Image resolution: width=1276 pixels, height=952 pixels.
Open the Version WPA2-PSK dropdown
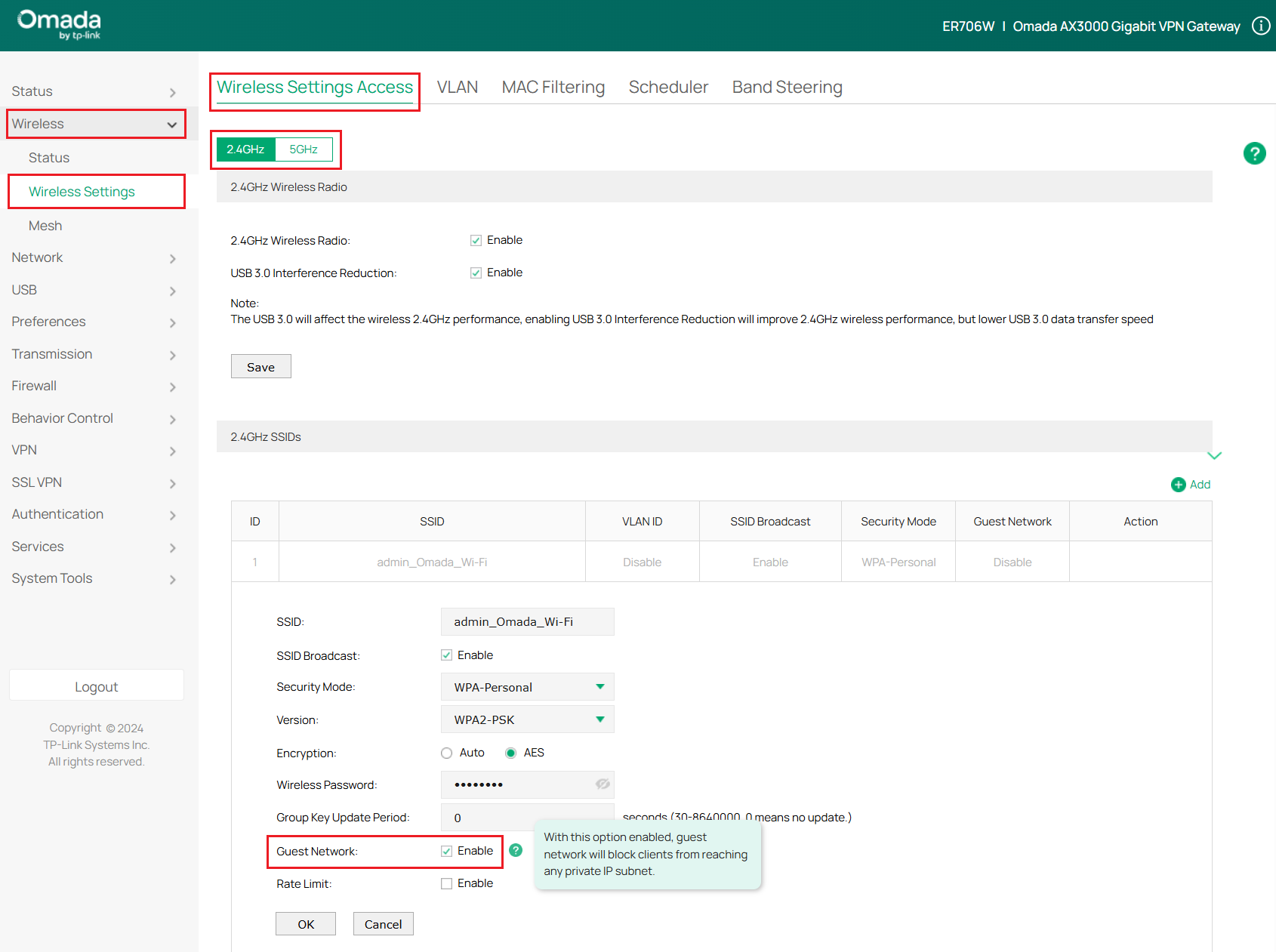(x=527, y=719)
